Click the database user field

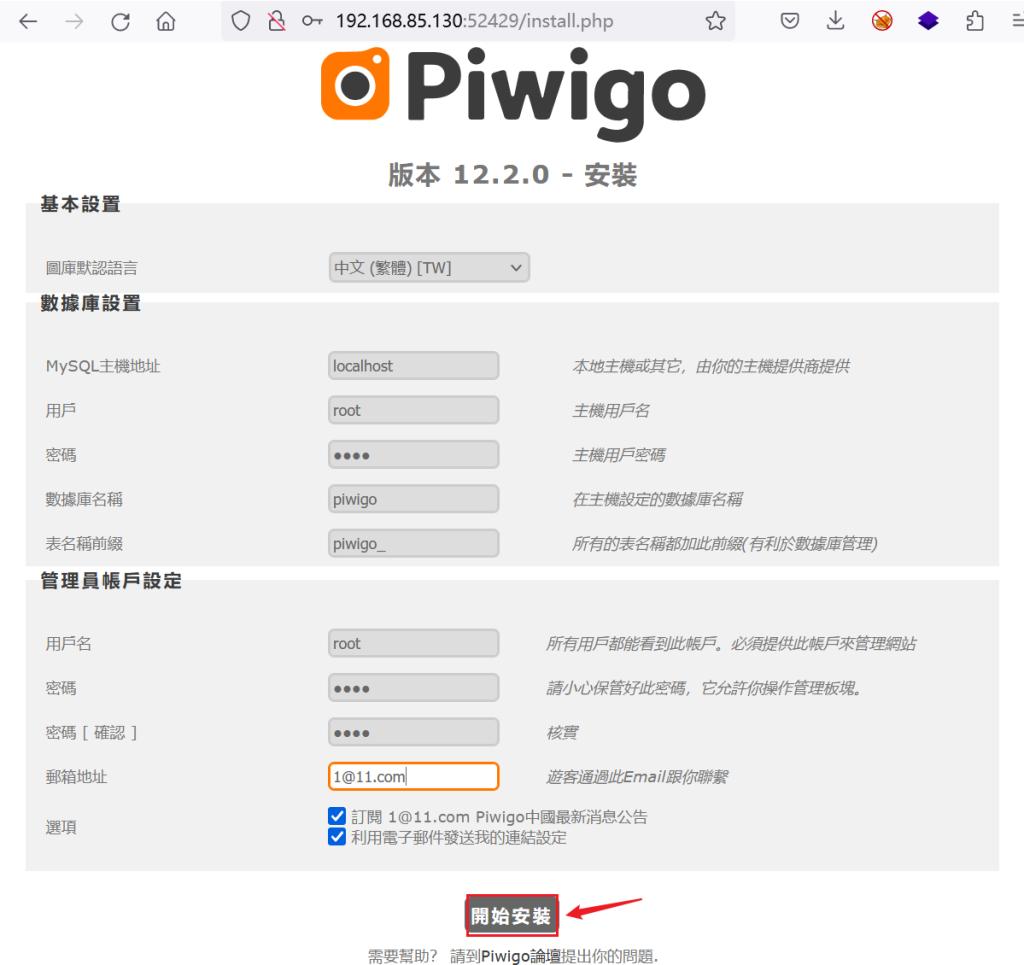[x=413, y=410]
